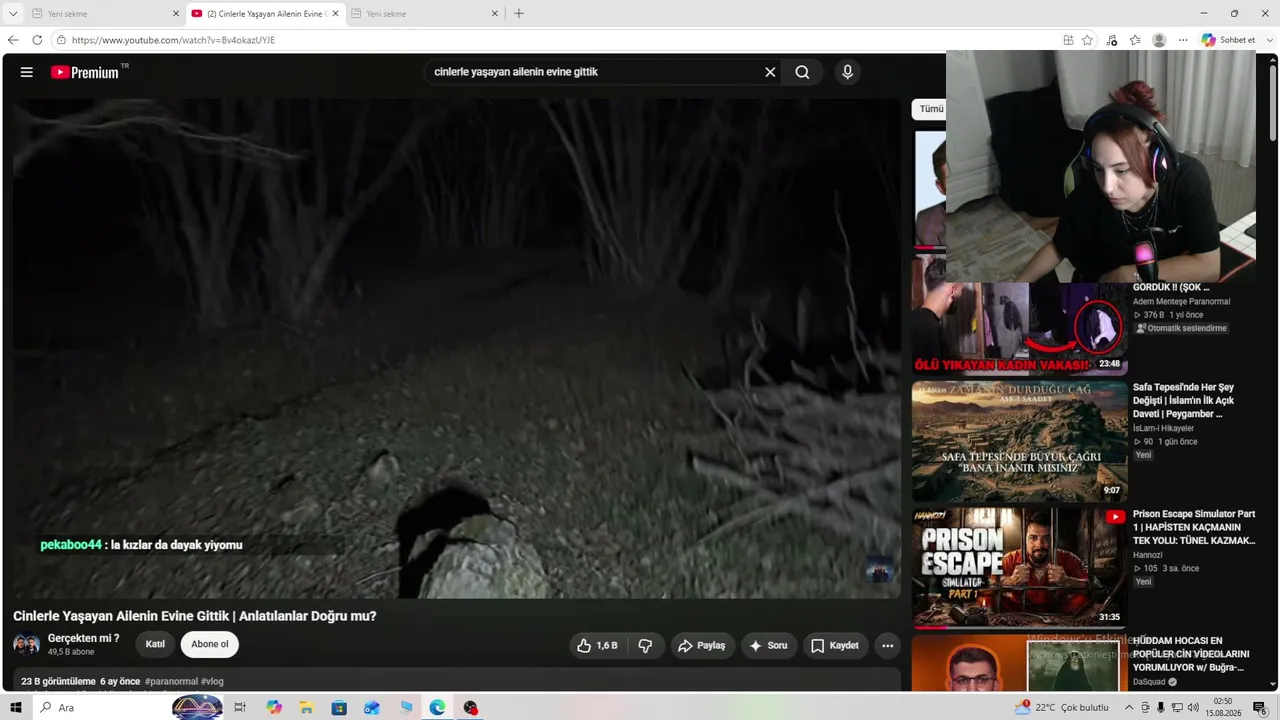The image size is (1280, 720).
Task: Open the HÜDDAM HOCASI EN POPÜLER CİN title
Action: [x=1190, y=654]
